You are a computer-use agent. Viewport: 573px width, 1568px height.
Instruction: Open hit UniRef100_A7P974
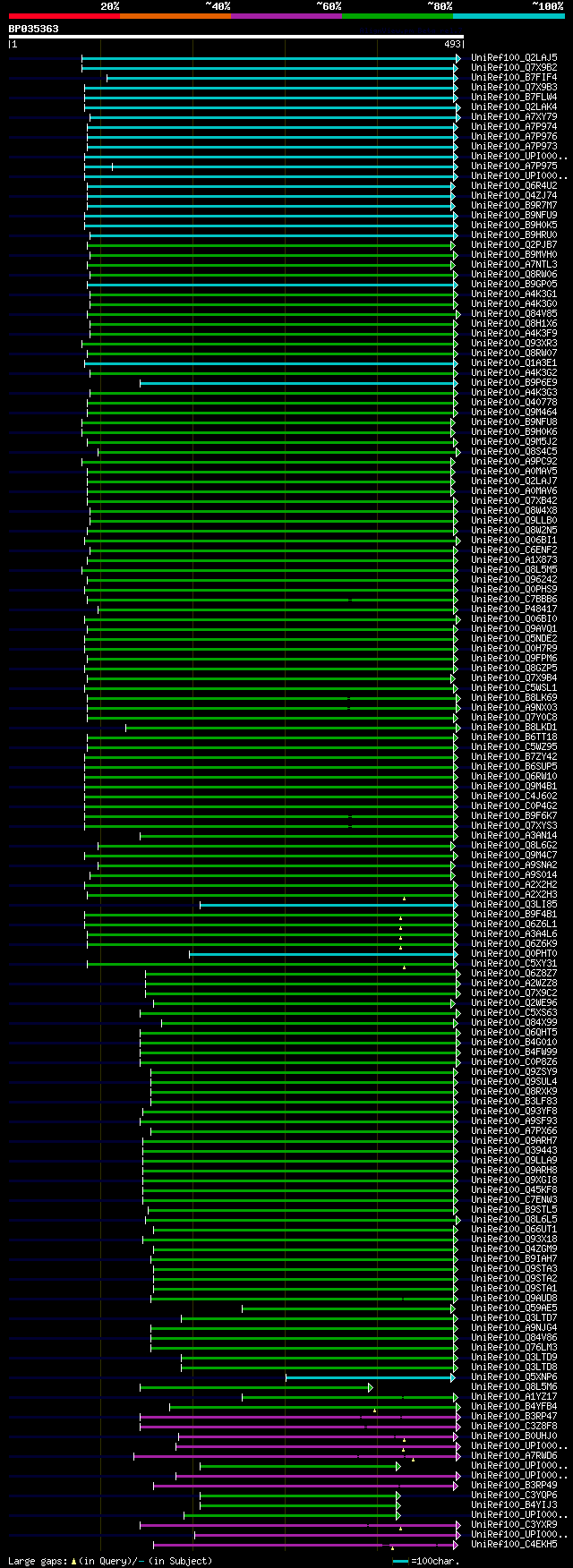point(514,126)
